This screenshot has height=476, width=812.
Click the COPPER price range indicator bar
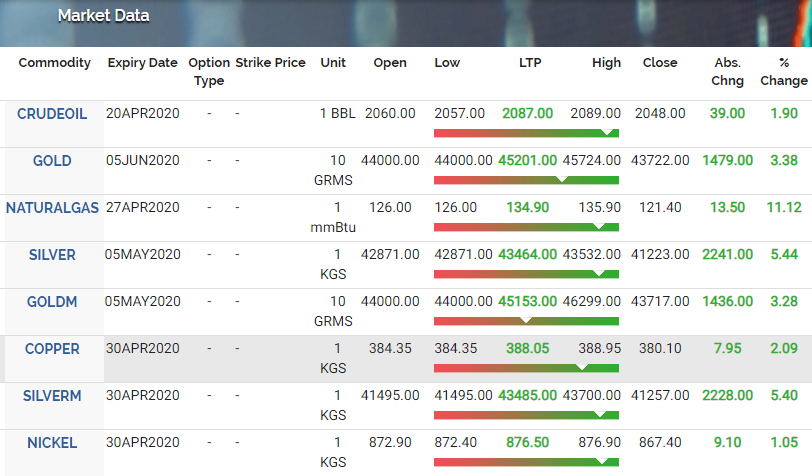tap(526, 368)
